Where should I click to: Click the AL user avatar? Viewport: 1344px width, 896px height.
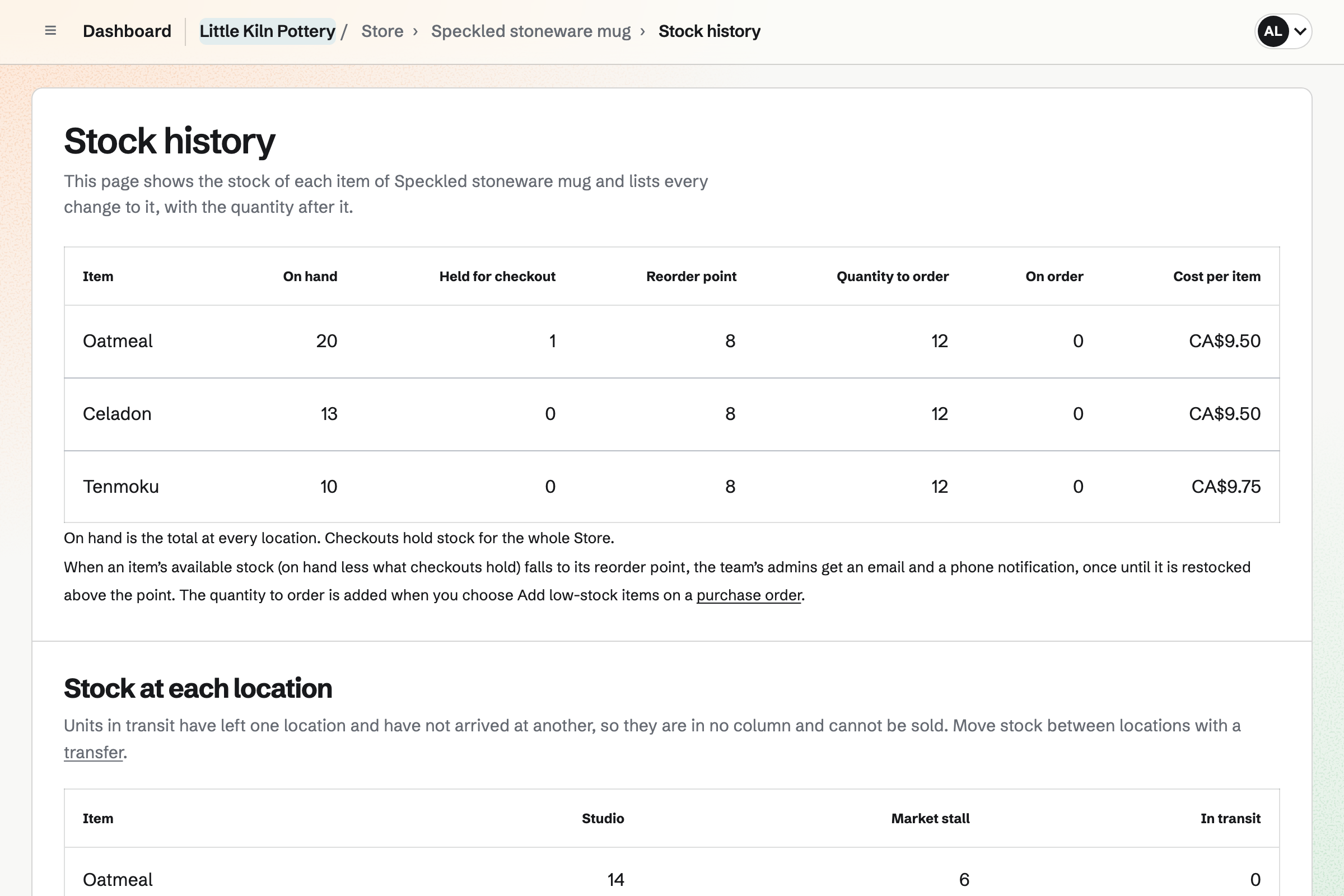tap(1272, 31)
